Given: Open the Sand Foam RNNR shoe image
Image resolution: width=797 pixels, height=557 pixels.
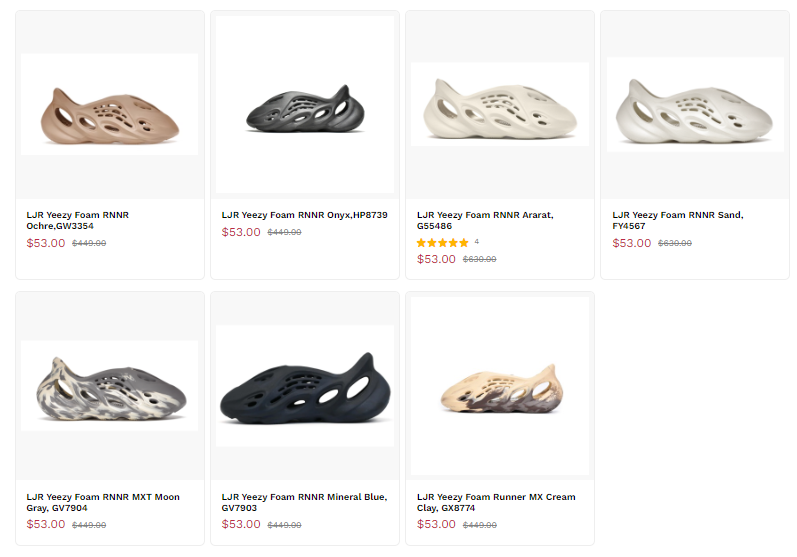Looking at the screenshot, I should pos(695,105).
